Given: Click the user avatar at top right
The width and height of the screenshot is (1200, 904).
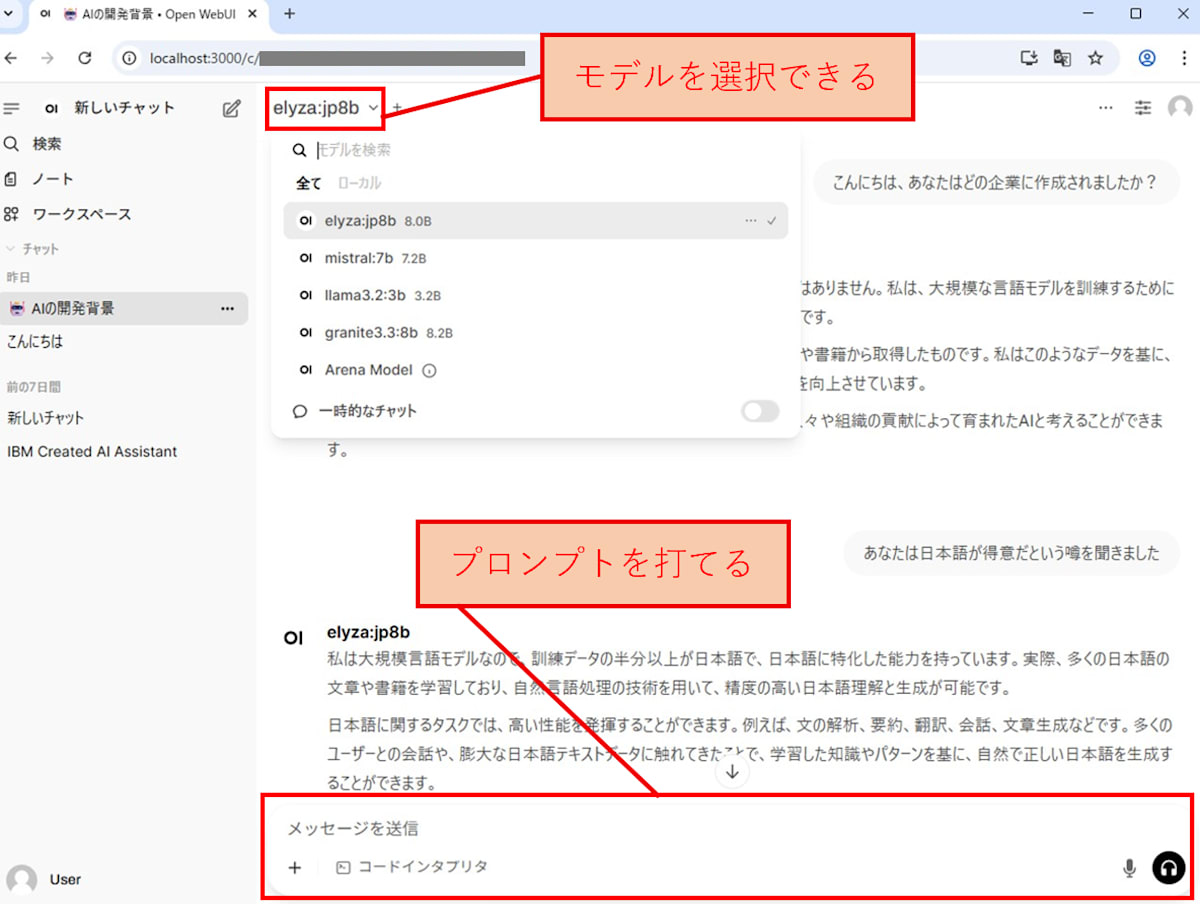Looking at the screenshot, I should coord(1180,107).
